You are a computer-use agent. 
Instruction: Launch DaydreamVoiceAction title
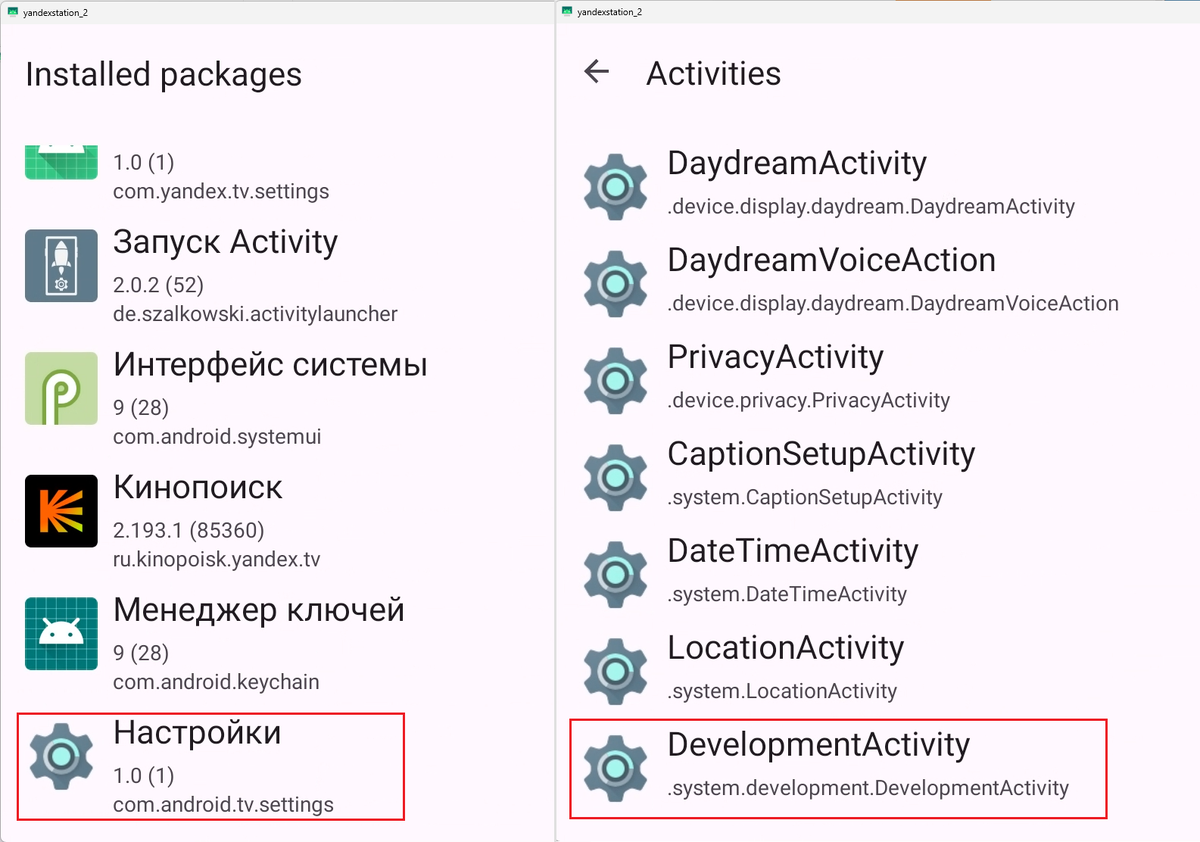[831, 260]
